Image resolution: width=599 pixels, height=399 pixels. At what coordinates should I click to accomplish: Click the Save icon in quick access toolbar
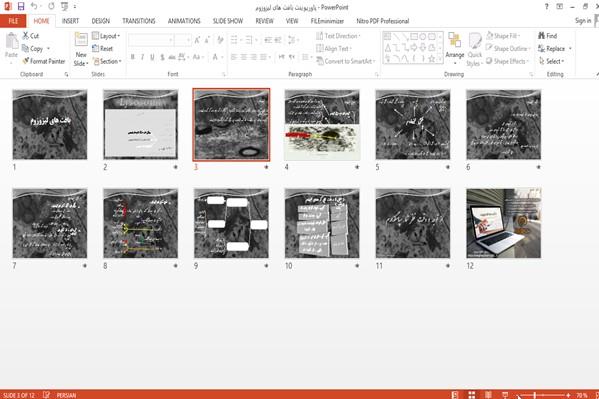click(x=21, y=6)
